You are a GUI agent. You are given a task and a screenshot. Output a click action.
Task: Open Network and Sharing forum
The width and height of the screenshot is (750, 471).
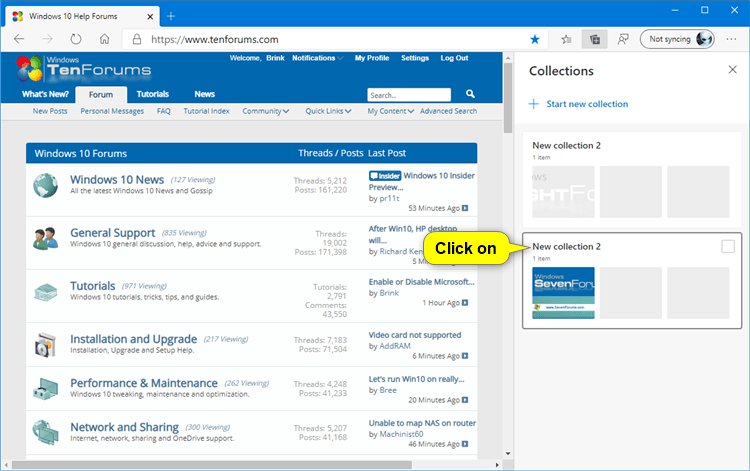pyautogui.click(x=124, y=427)
